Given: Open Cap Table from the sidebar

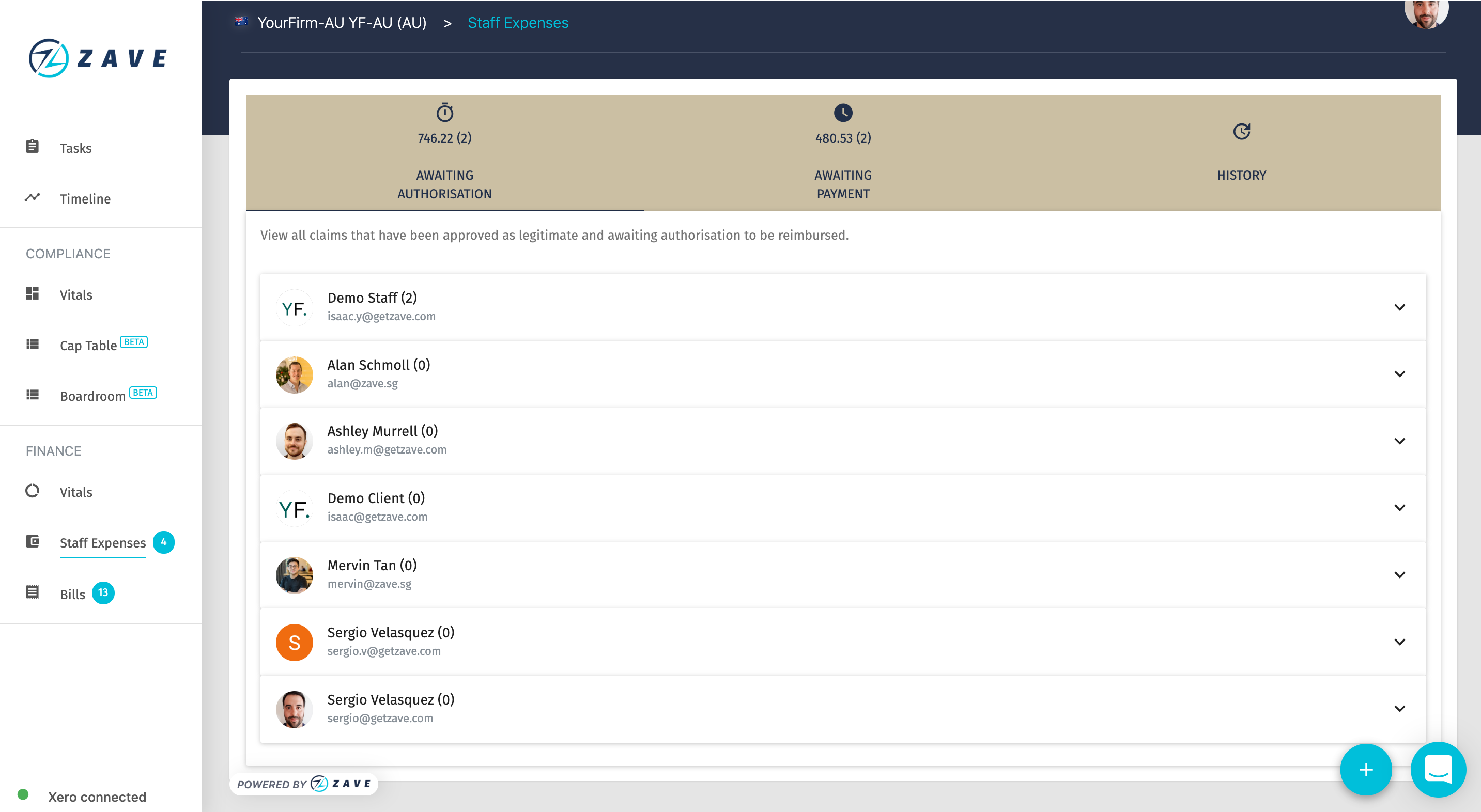Looking at the screenshot, I should [x=88, y=346].
